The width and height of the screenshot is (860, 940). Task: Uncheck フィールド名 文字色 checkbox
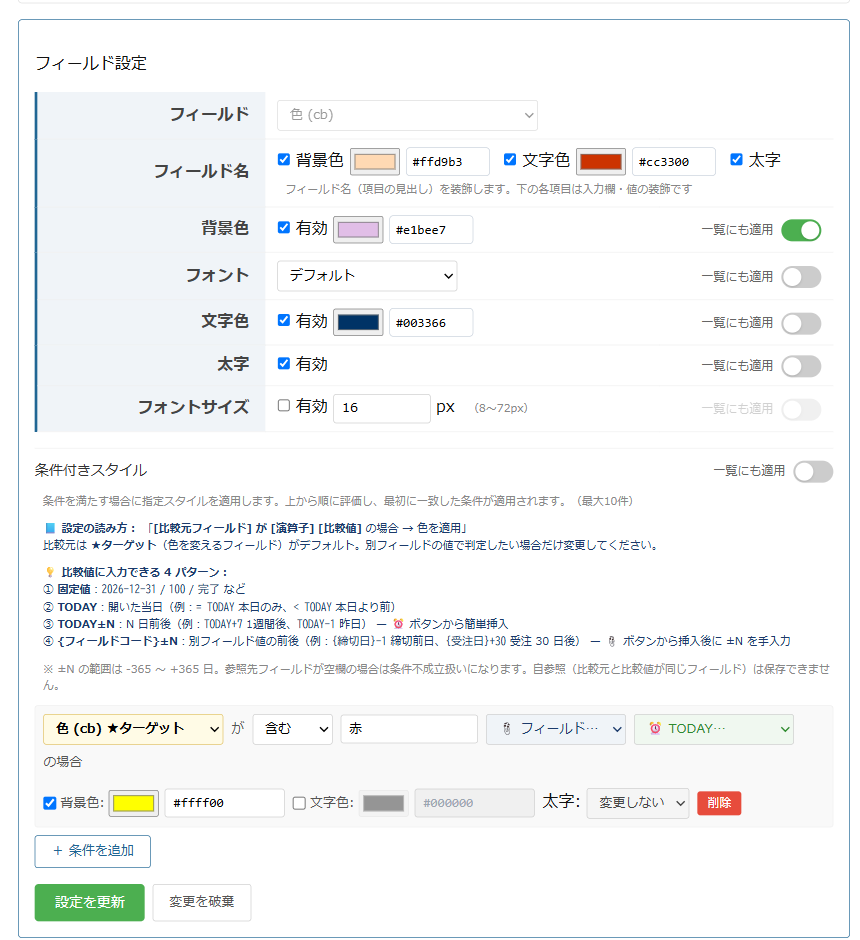coord(510,159)
